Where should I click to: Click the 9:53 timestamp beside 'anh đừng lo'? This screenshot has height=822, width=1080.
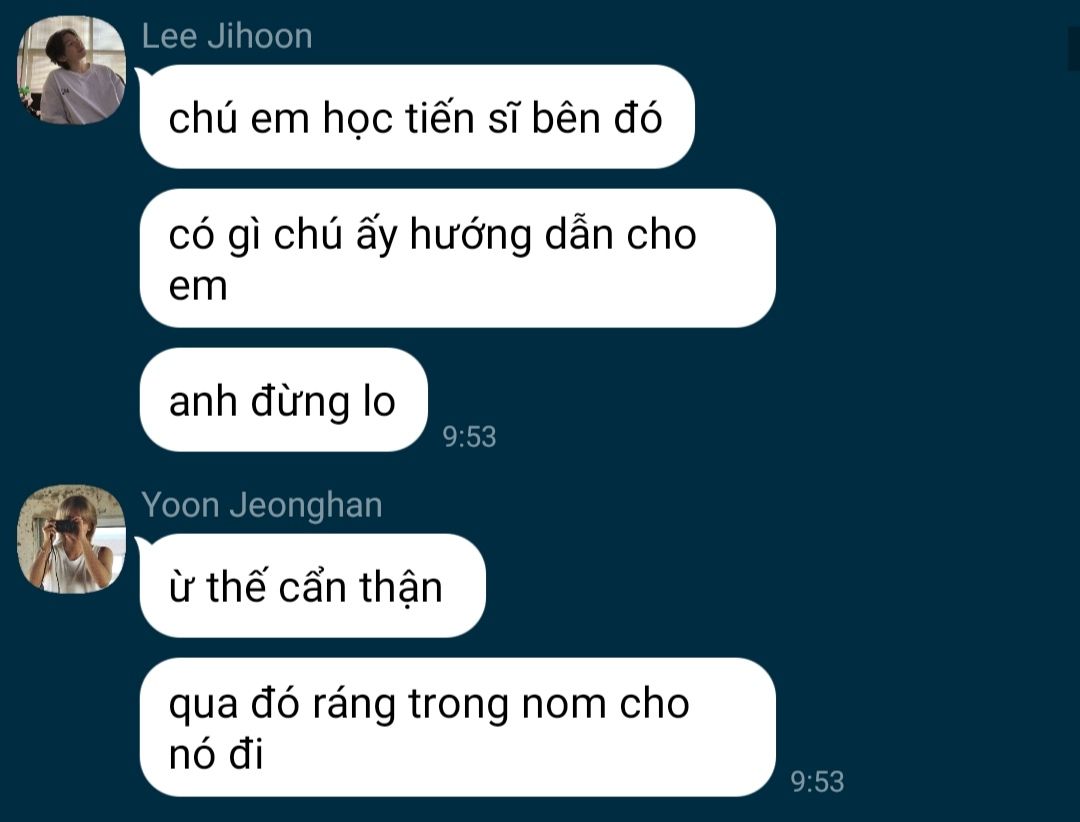469,437
